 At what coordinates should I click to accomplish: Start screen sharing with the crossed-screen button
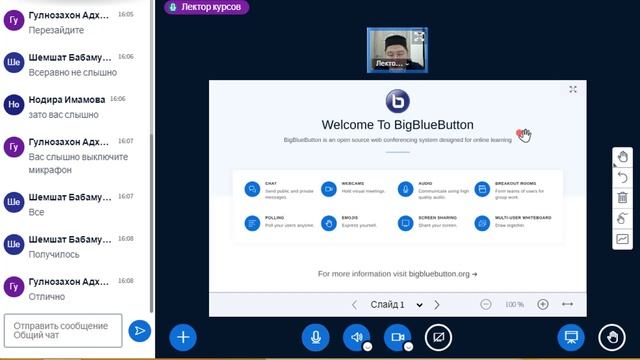(438, 337)
